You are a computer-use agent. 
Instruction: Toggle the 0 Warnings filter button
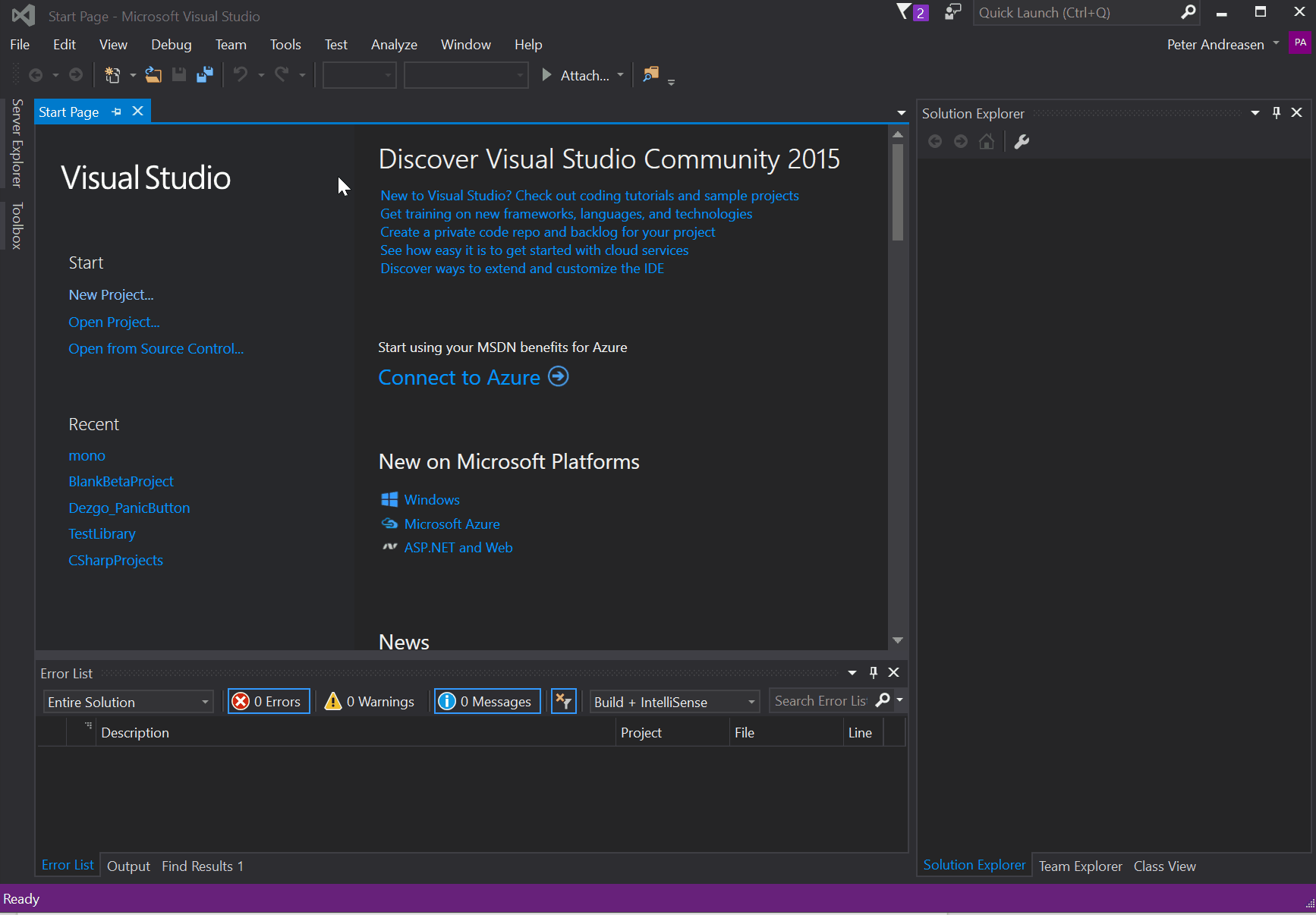click(x=369, y=701)
